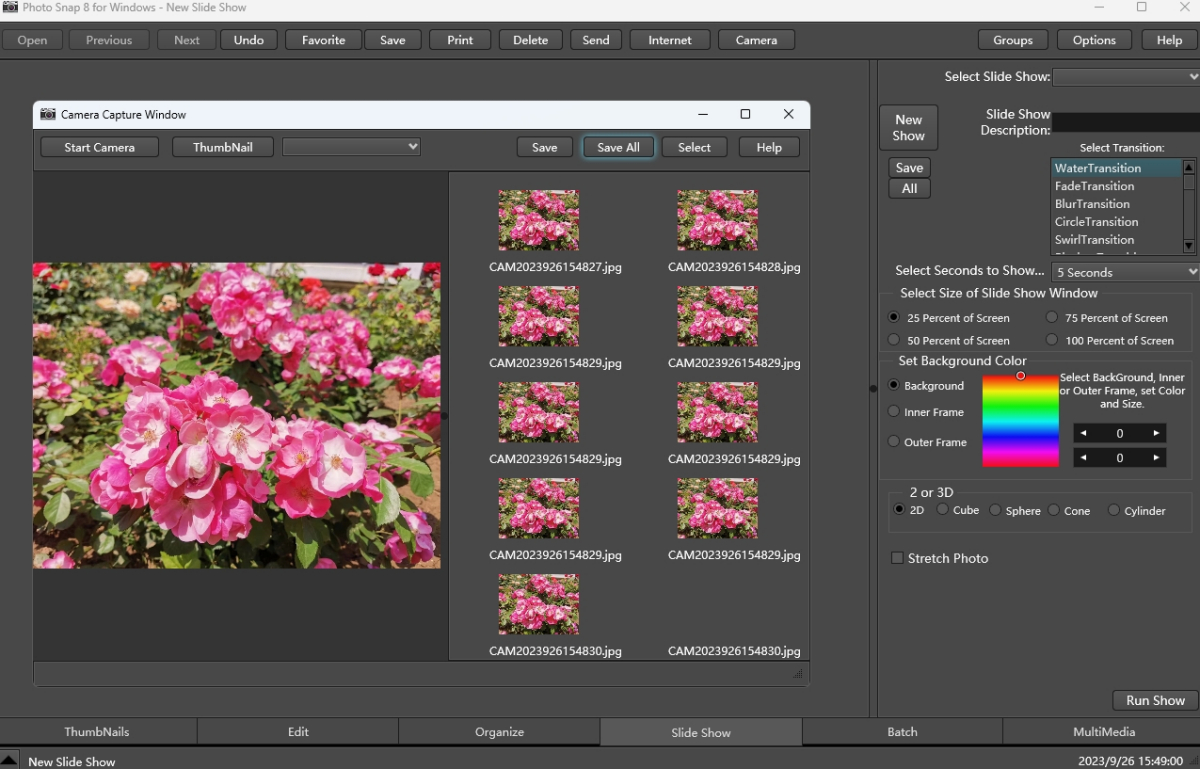Screen dimensions: 1200x769
Task: Switch to the ThumbNails tab
Action: [x=97, y=732]
